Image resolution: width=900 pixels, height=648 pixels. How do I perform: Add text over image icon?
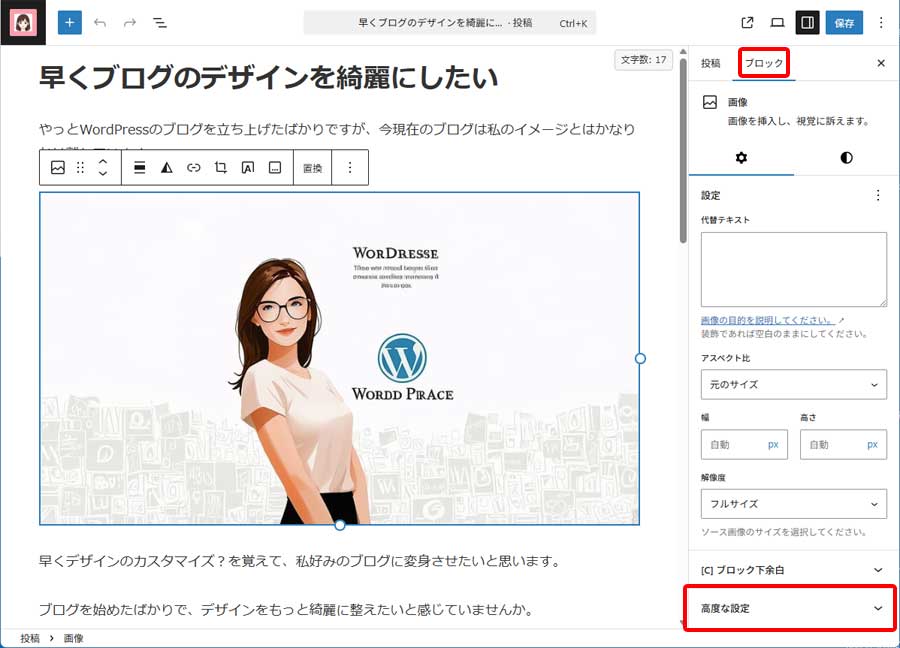248,168
